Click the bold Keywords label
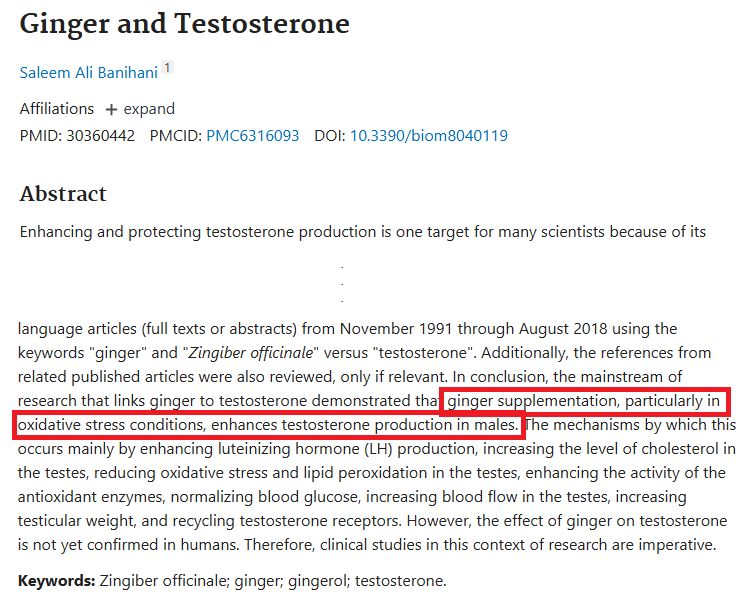The width and height of the screenshot is (750, 614). pos(56,581)
